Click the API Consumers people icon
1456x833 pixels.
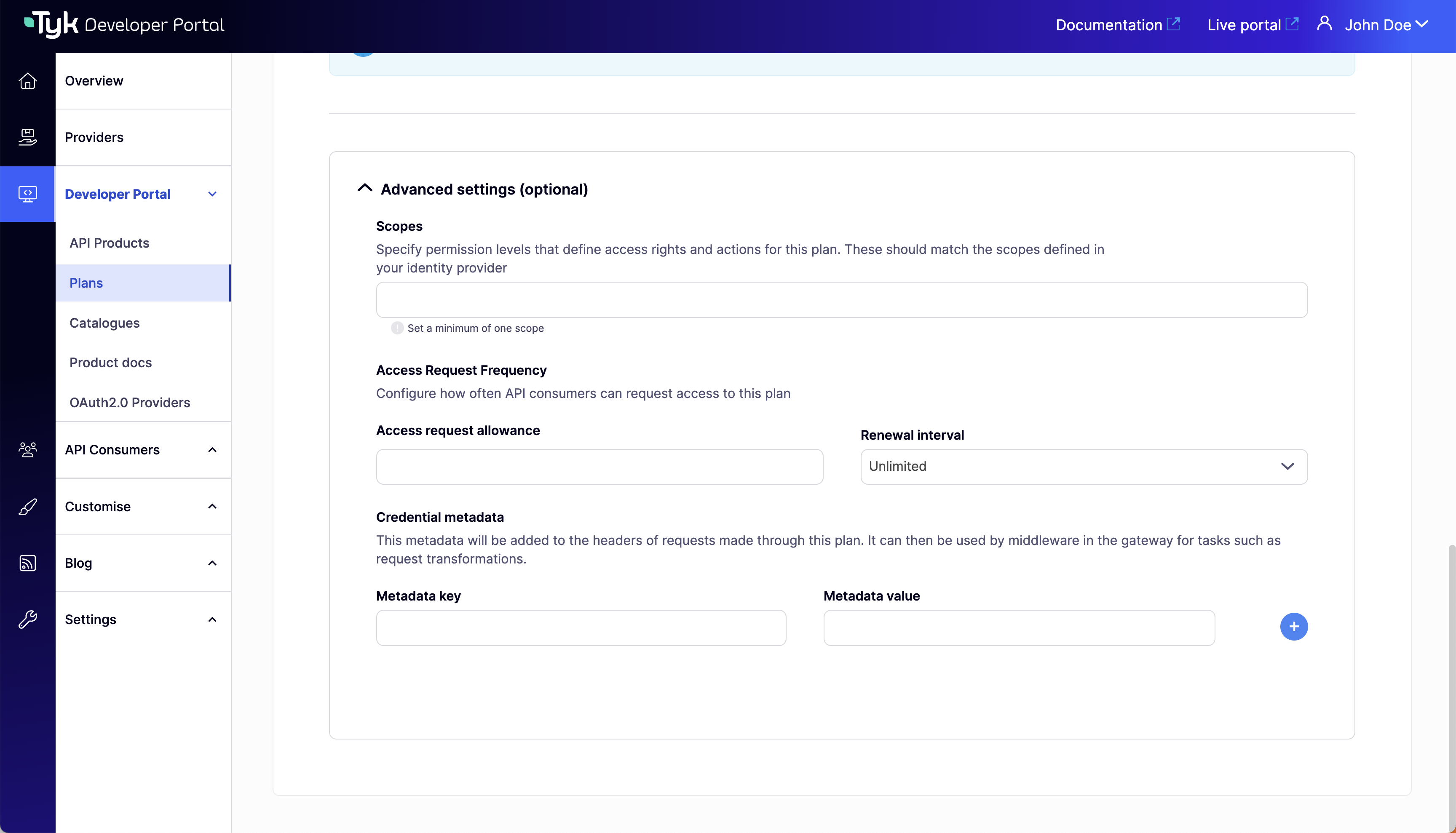(x=27, y=450)
